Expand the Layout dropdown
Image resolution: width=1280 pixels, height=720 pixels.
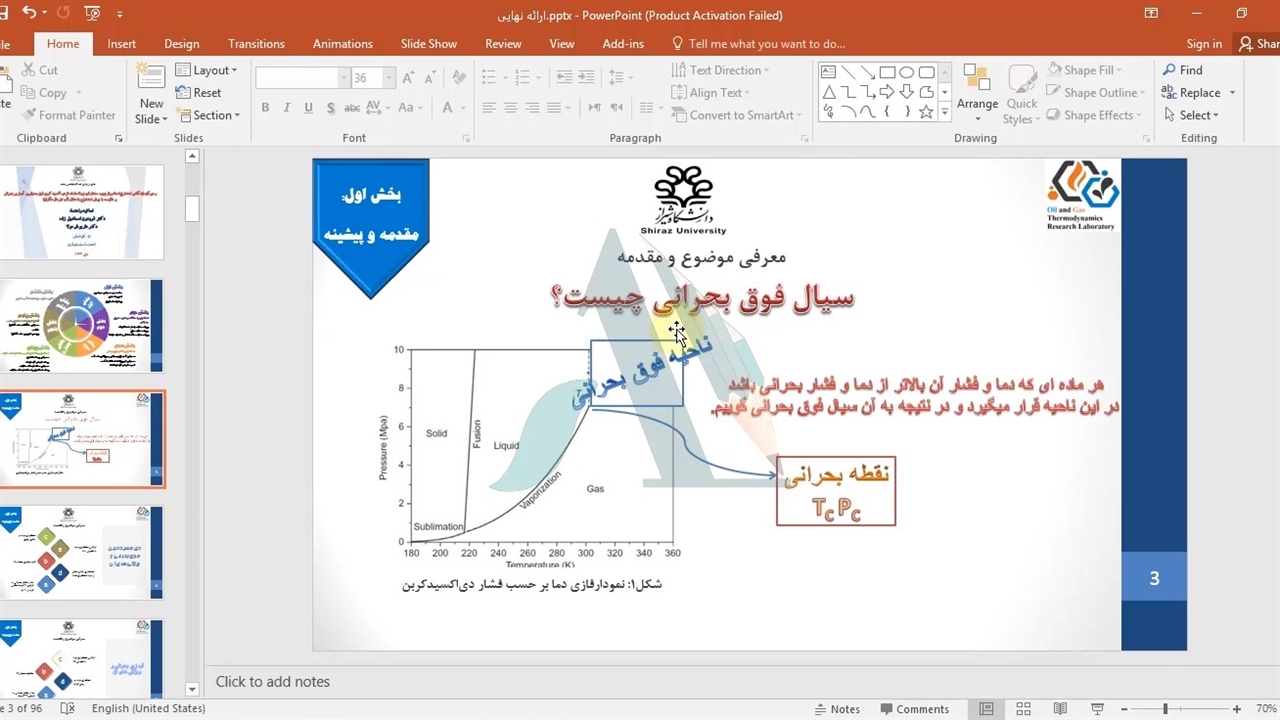(207, 70)
